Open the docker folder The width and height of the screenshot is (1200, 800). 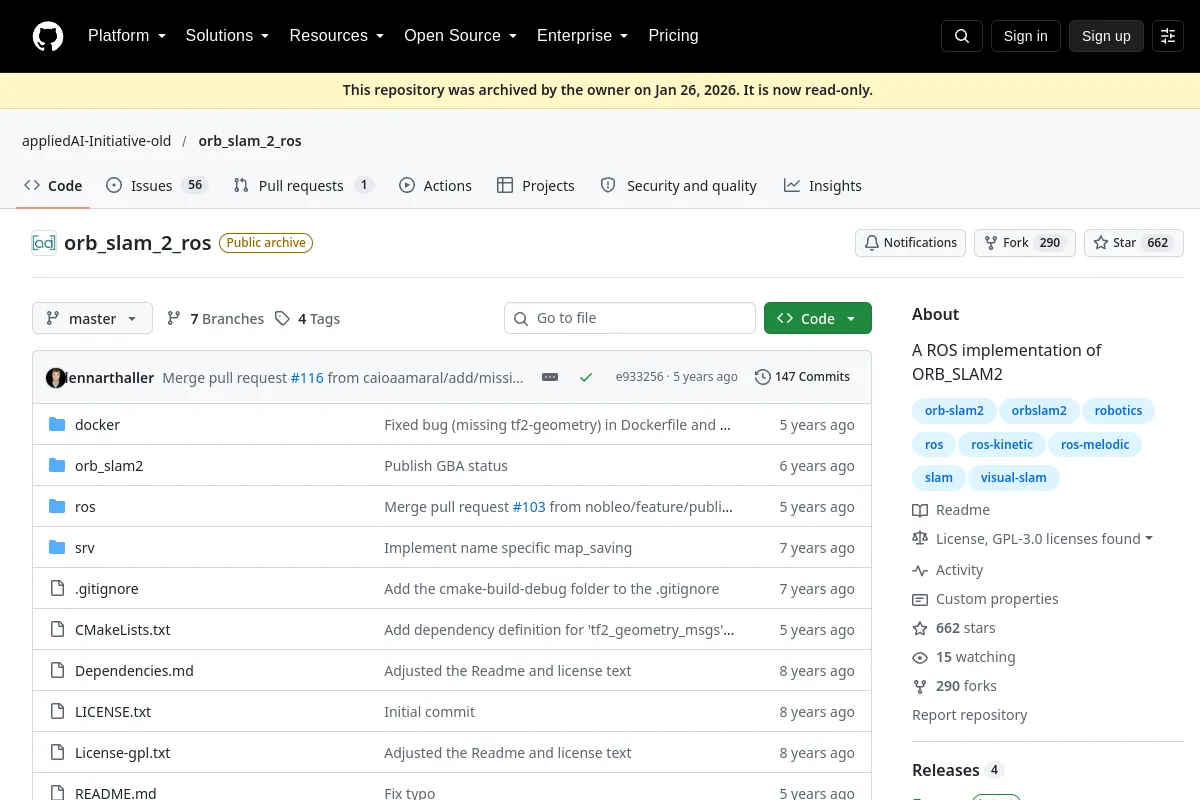click(97, 425)
